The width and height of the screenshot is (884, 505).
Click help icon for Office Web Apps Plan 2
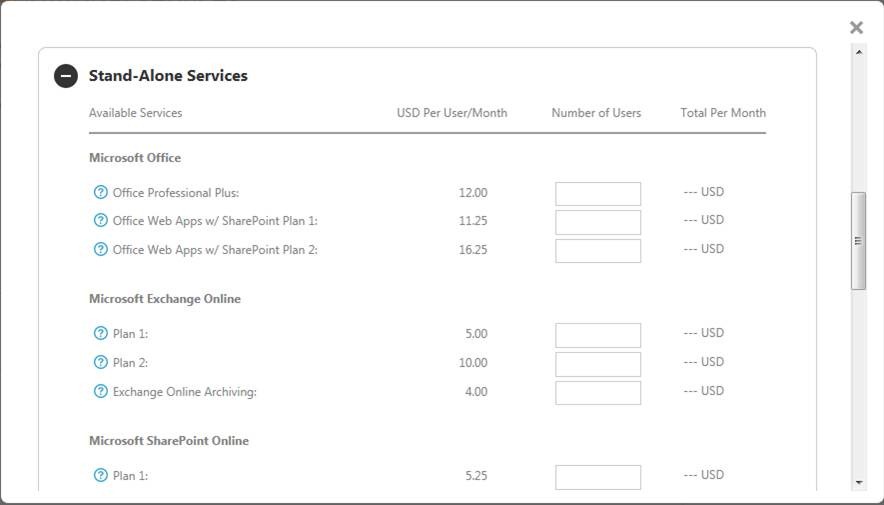click(100, 249)
